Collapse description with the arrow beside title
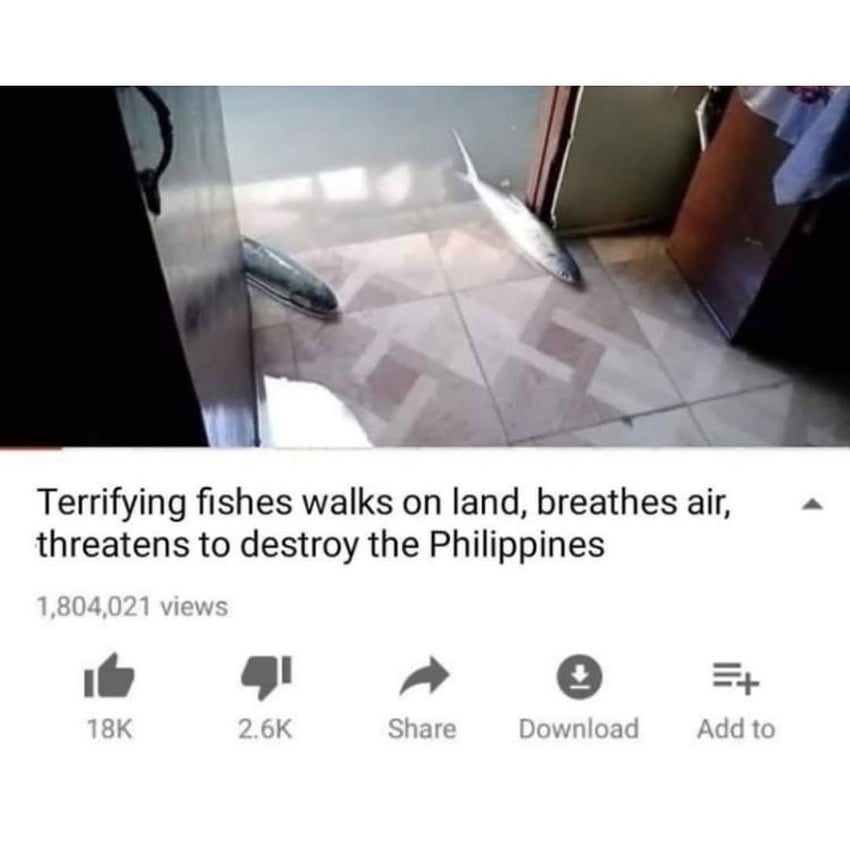 pyautogui.click(x=813, y=505)
